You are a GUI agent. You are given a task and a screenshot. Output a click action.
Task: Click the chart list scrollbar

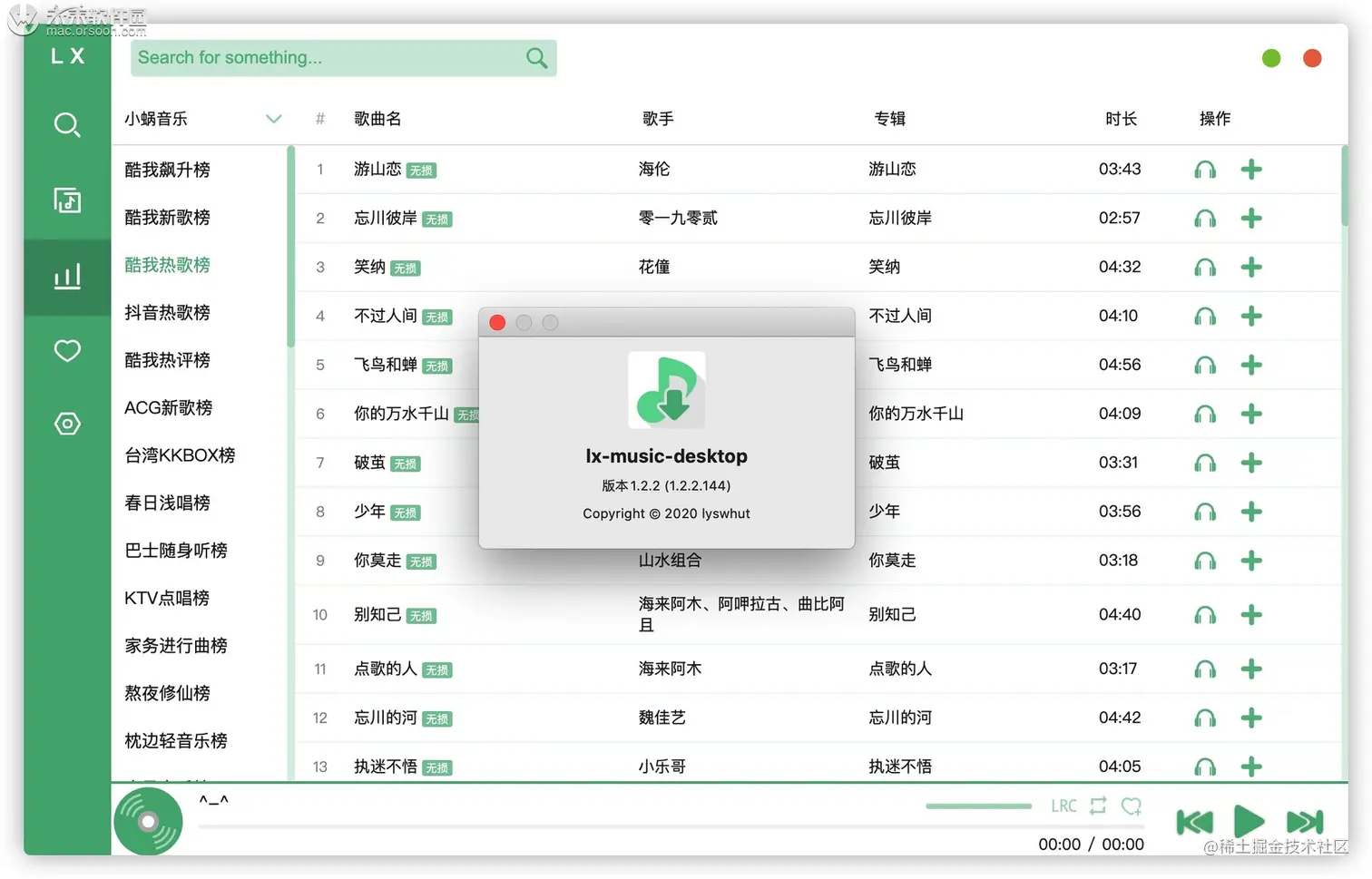click(290, 247)
